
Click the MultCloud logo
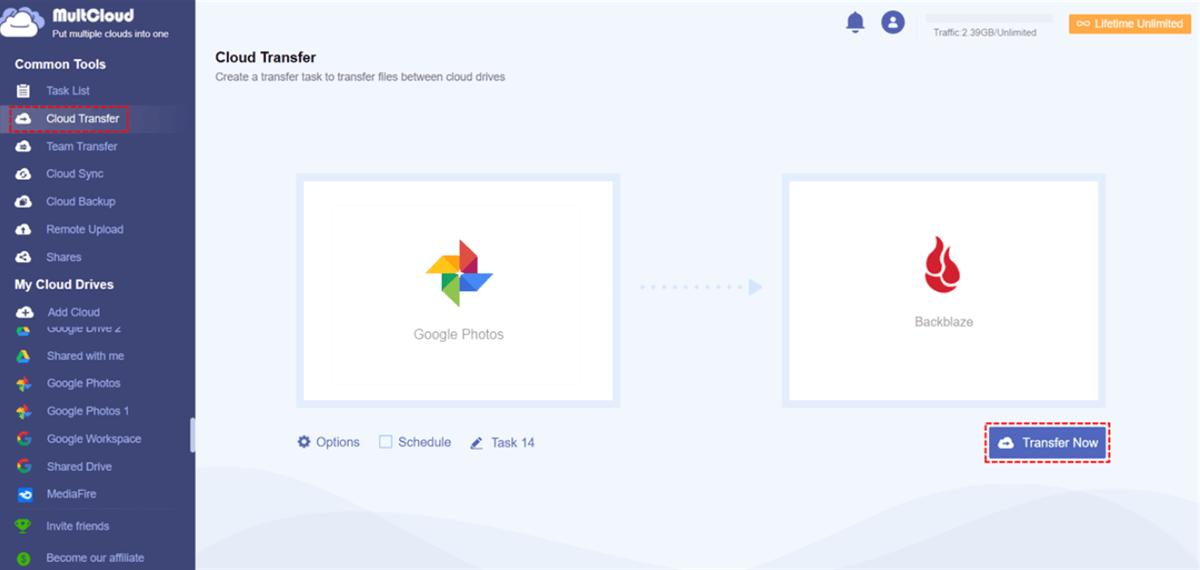pyautogui.click(x=87, y=23)
